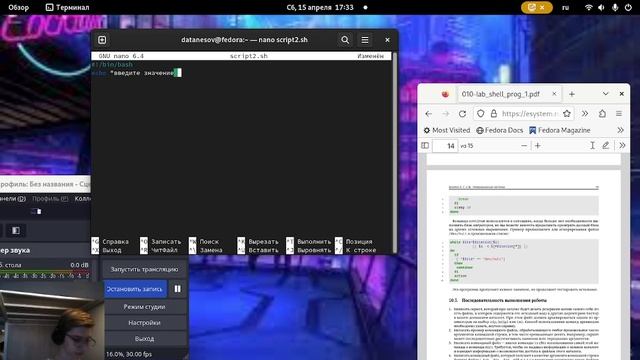Click Остановить запись button in OBS
The image size is (640, 360).
click(x=135, y=289)
